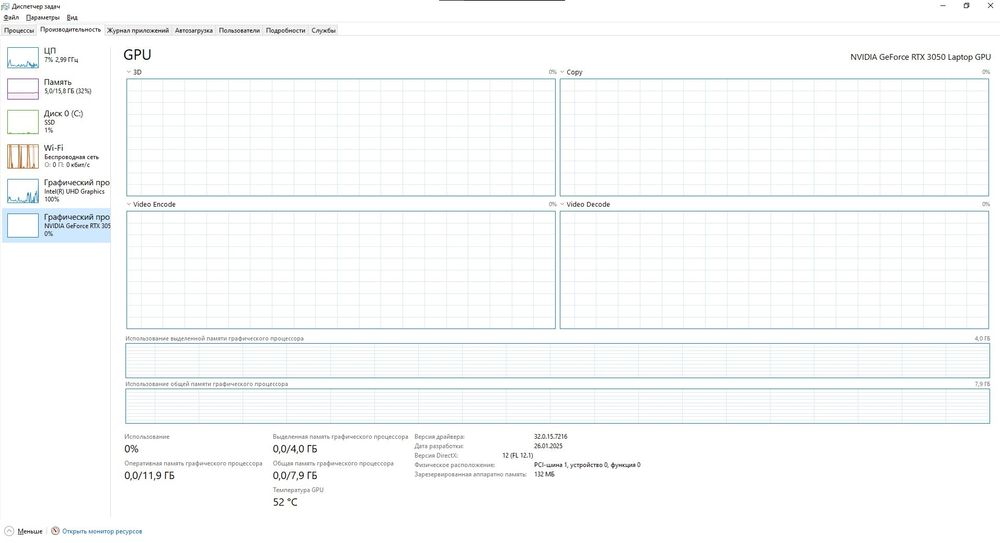Click the 0,0/7,9 ГБ shared memory value

(295, 476)
